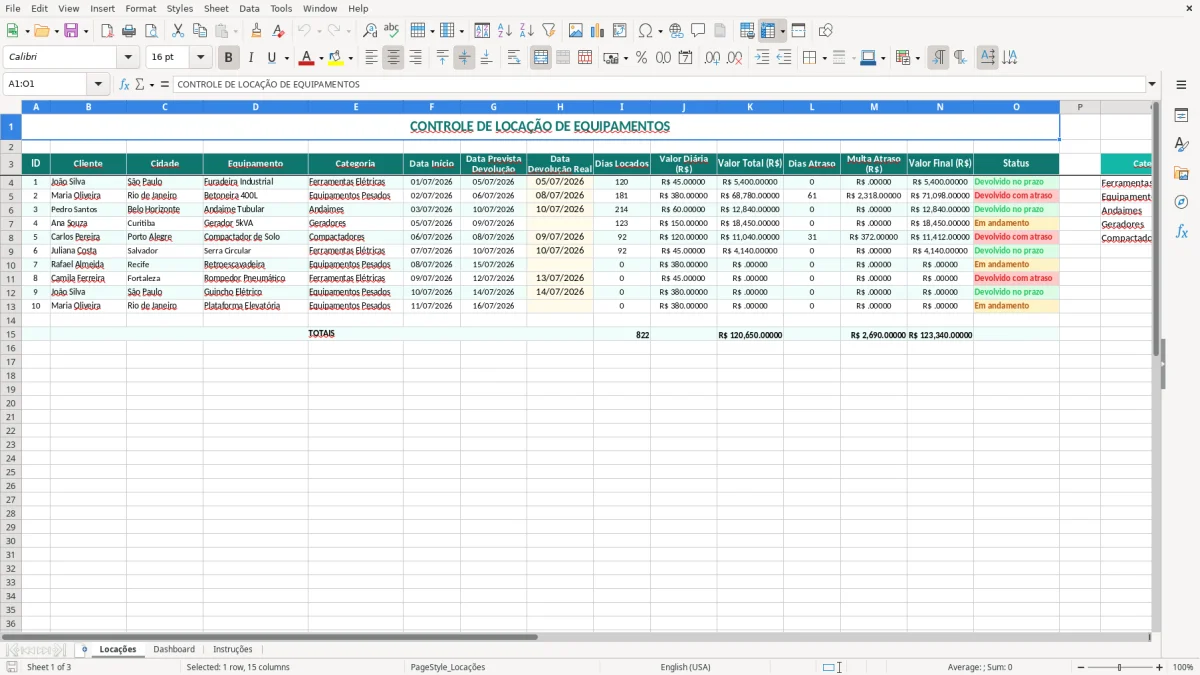This screenshot has height=675, width=1200.
Task: Insert an image
Action: pos(576,31)
